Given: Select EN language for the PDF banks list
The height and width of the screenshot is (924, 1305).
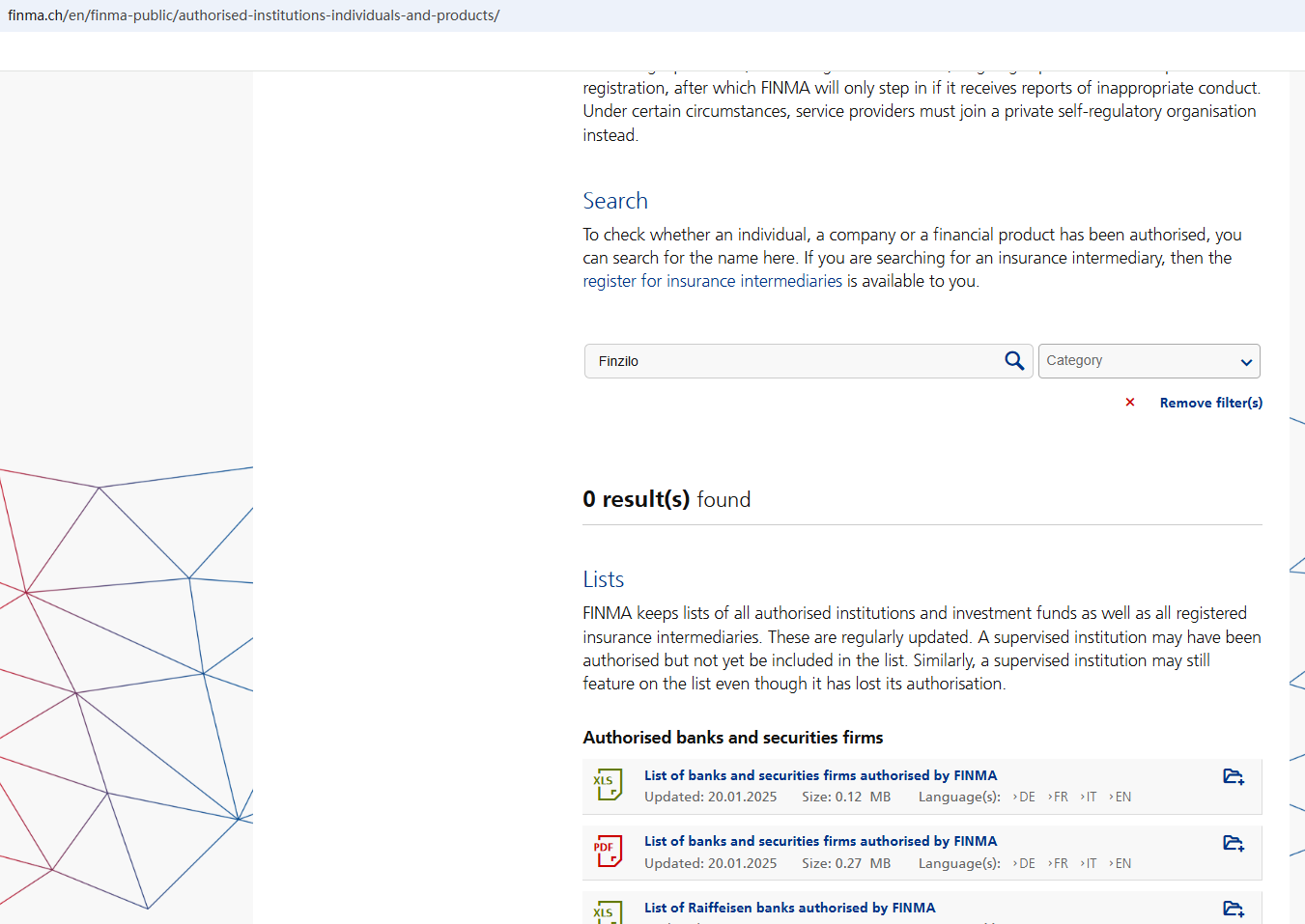Looking at the screenshot, I should pyautogui.click(x=1121, y=864).
